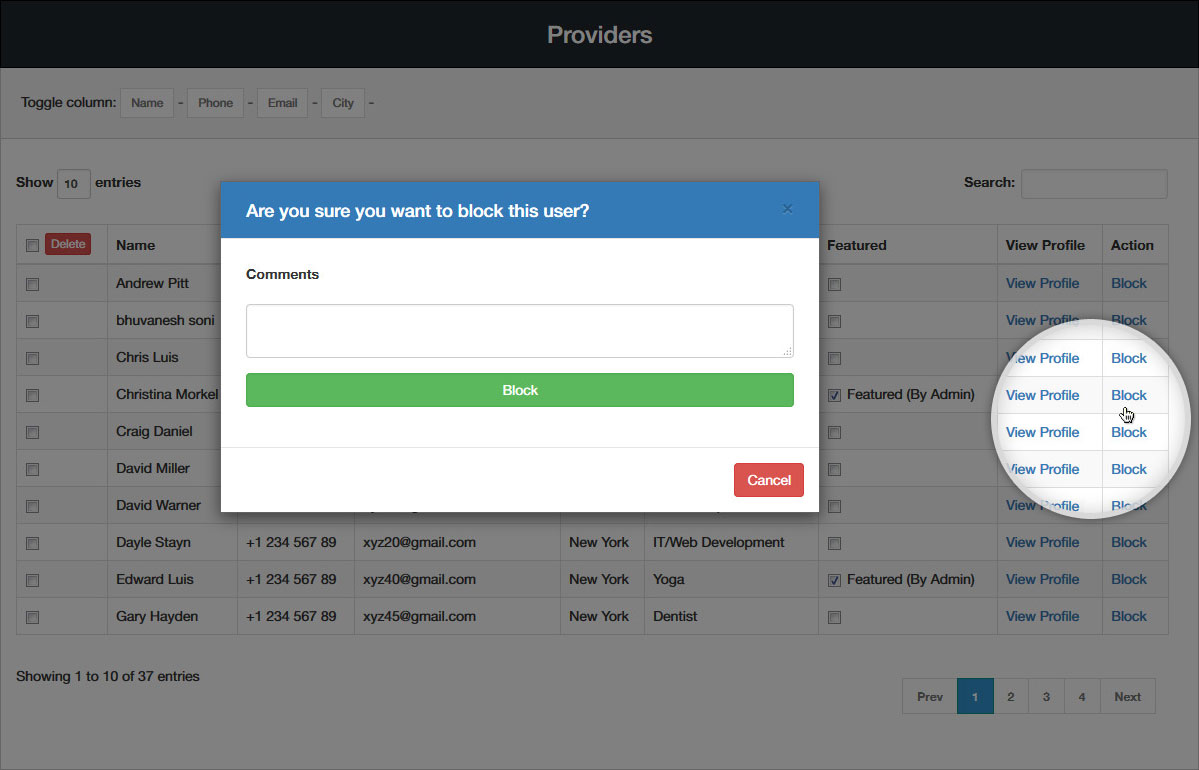Check Featured checkbox for Dayle Stayn
Viewport: 1199px width, 770px height.
[834, 543]
